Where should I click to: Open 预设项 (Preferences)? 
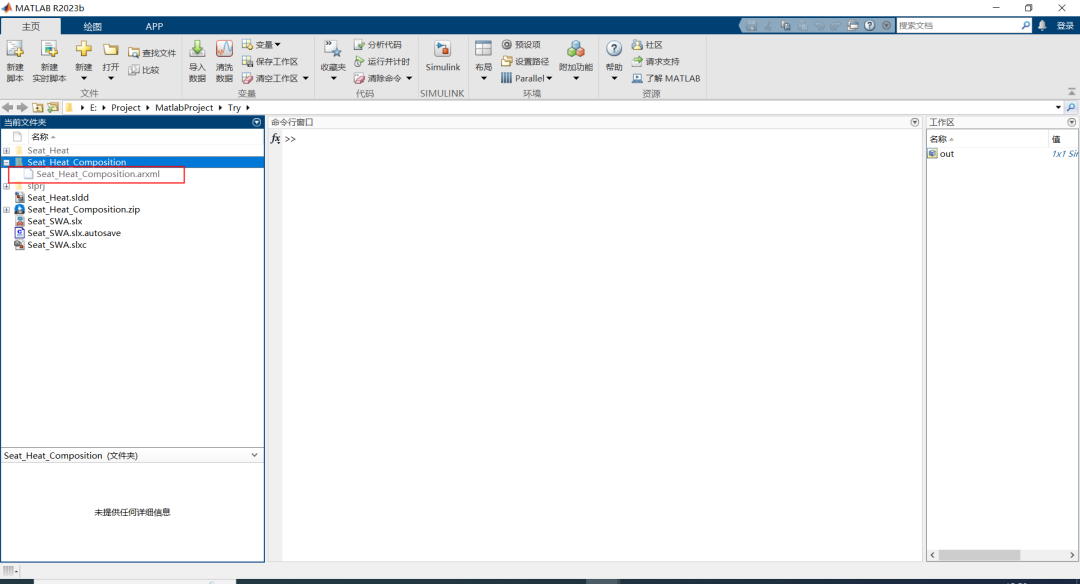521,45
